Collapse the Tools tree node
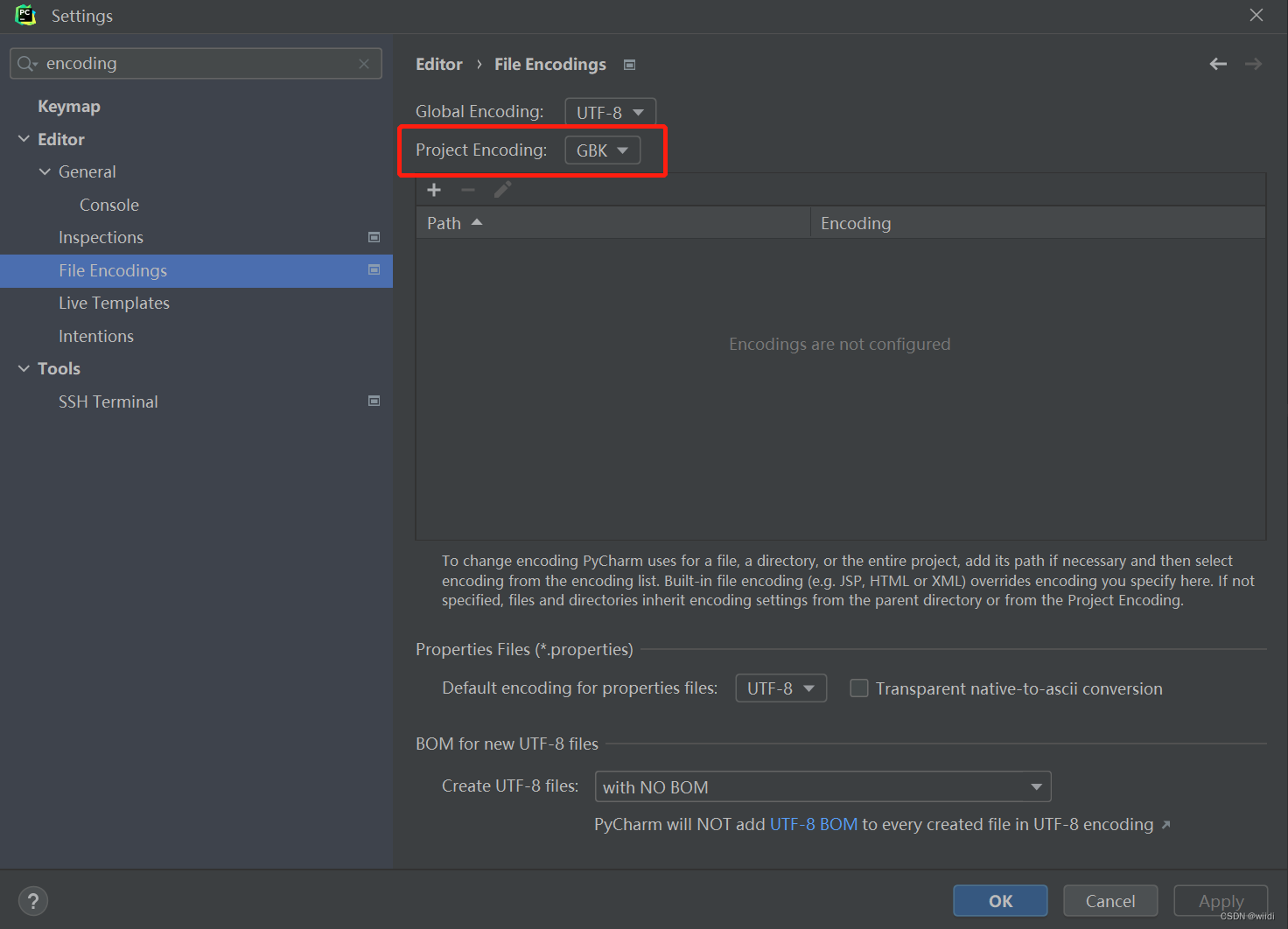The width and height of the screenshot is (1288, 929). pyautogui.click(x=24, y=368)
